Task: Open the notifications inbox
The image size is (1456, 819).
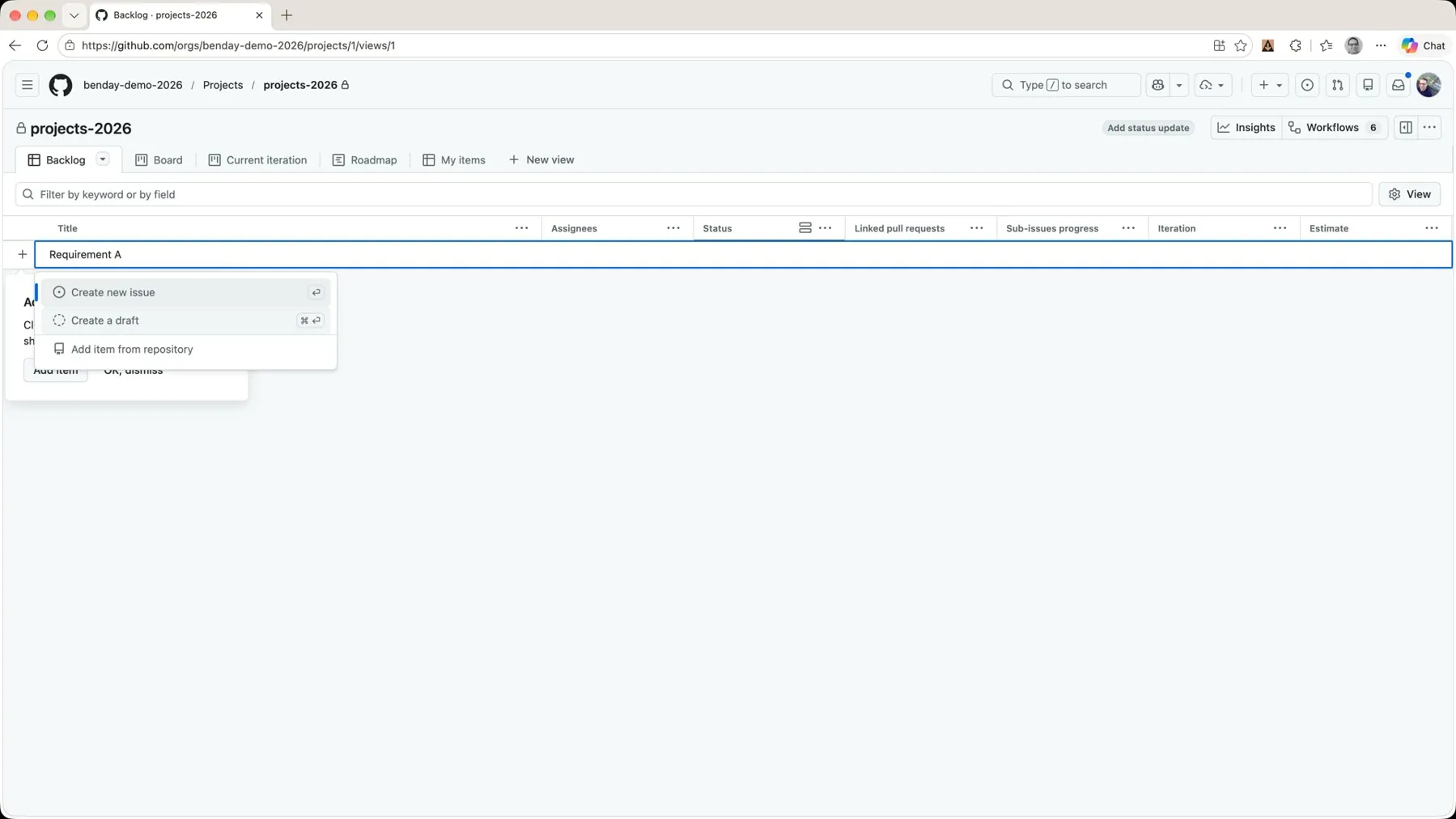Action: 1399,85
